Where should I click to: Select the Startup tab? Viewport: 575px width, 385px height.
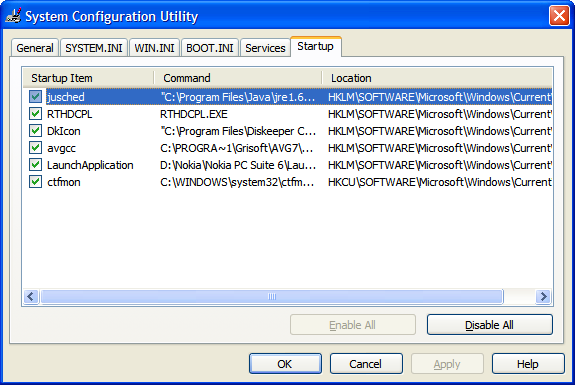[x=316, y=47]
